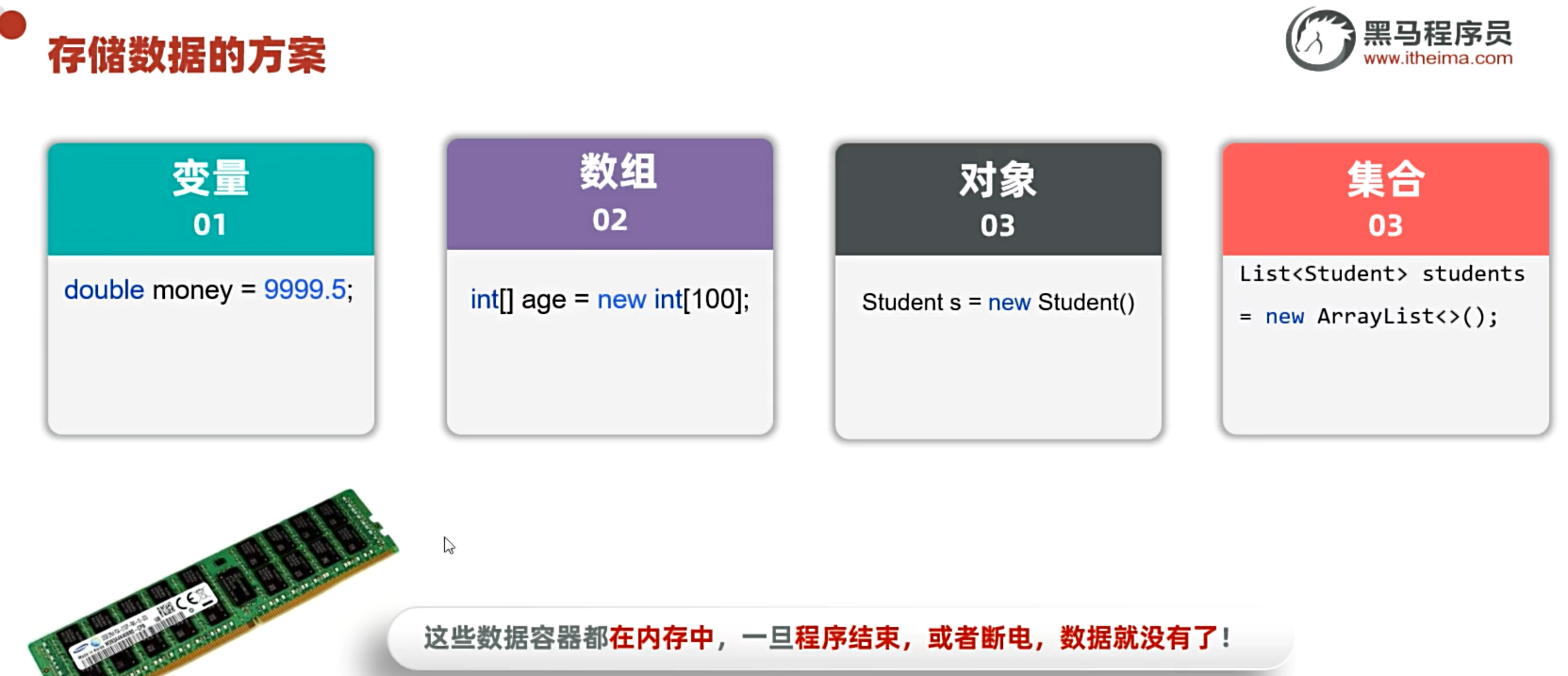Click the 黑马程序员 brand name text
1568x676 pixels.
(1438, 33)
